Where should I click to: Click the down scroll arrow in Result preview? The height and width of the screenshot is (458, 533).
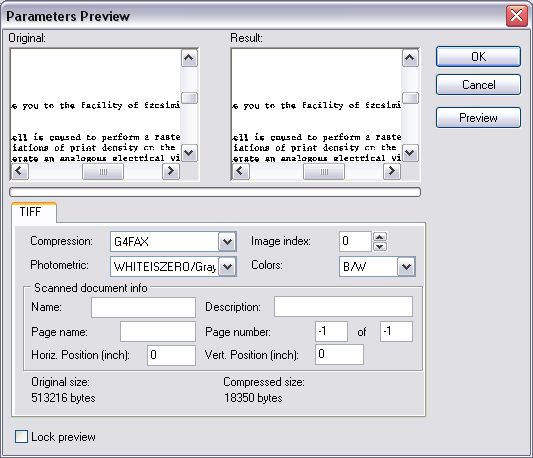(410, 153)
